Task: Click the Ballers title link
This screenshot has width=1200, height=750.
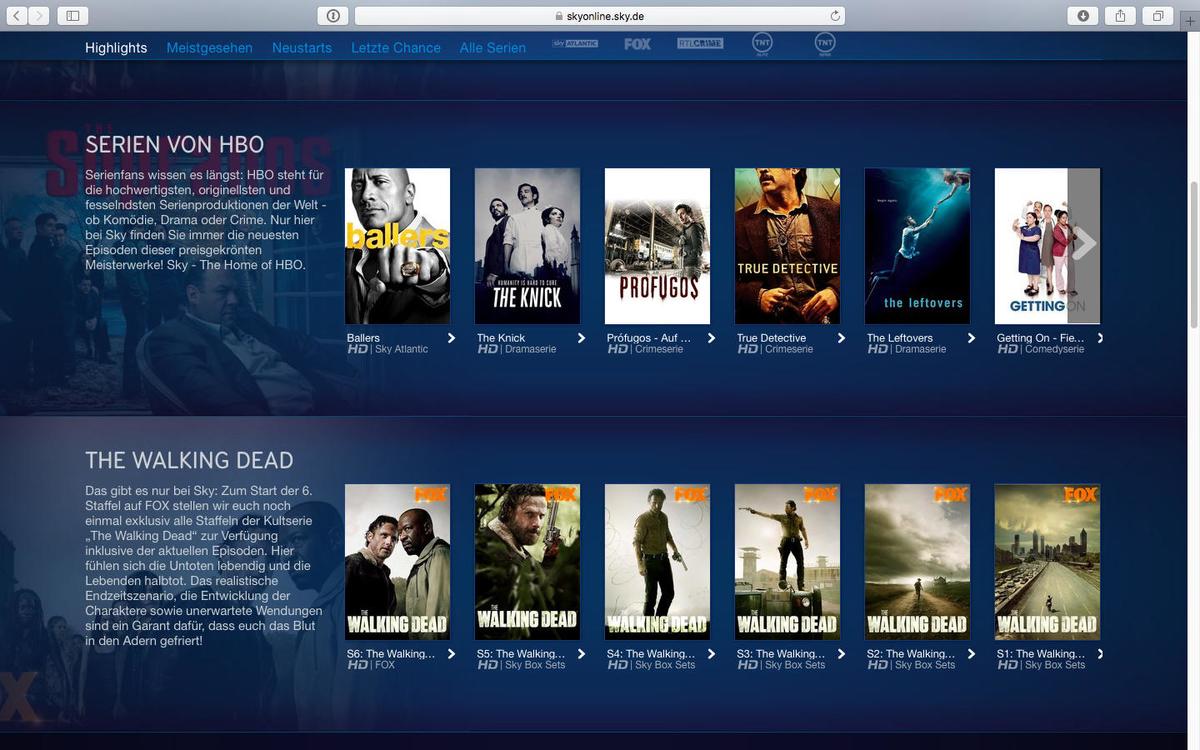Action: coord(363,338)
